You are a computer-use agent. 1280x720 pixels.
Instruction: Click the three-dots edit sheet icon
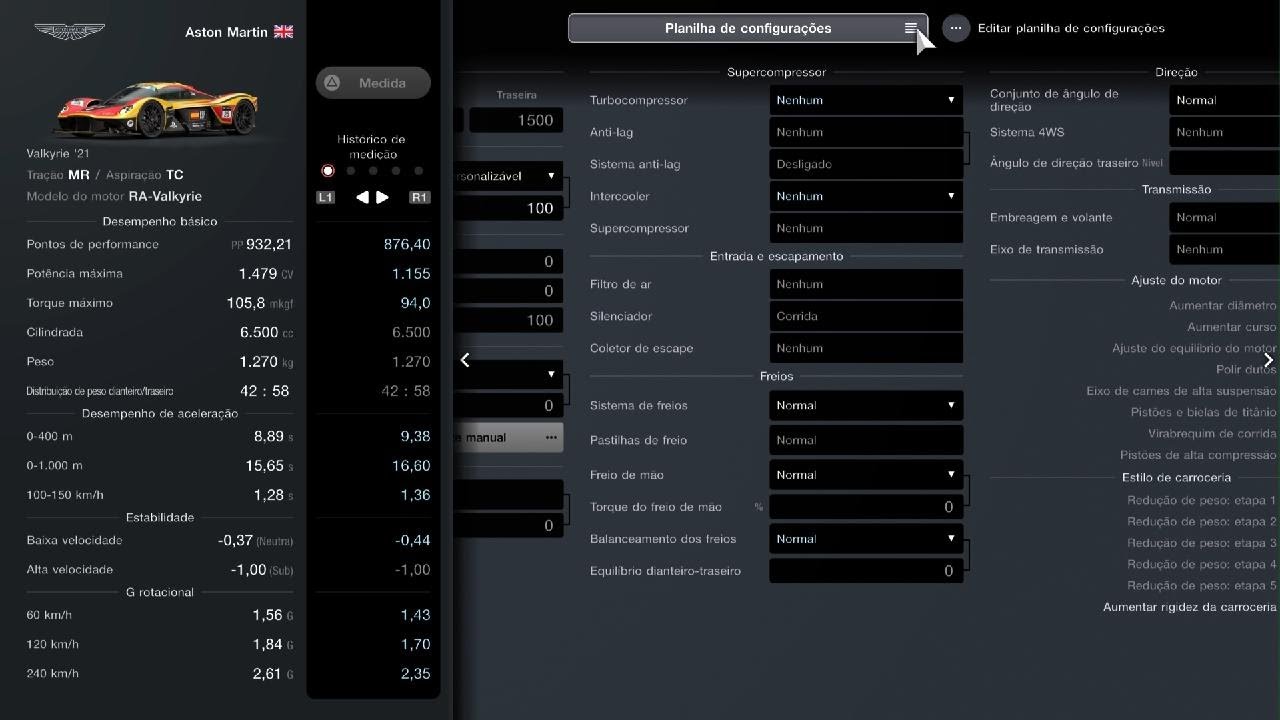coord(956,28)
